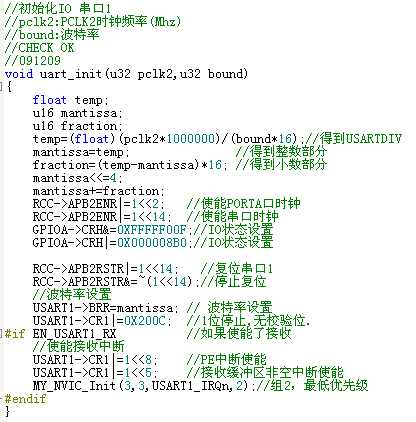
Task: Click the mantissa<<=4 statement
Action: pos(77,178)
